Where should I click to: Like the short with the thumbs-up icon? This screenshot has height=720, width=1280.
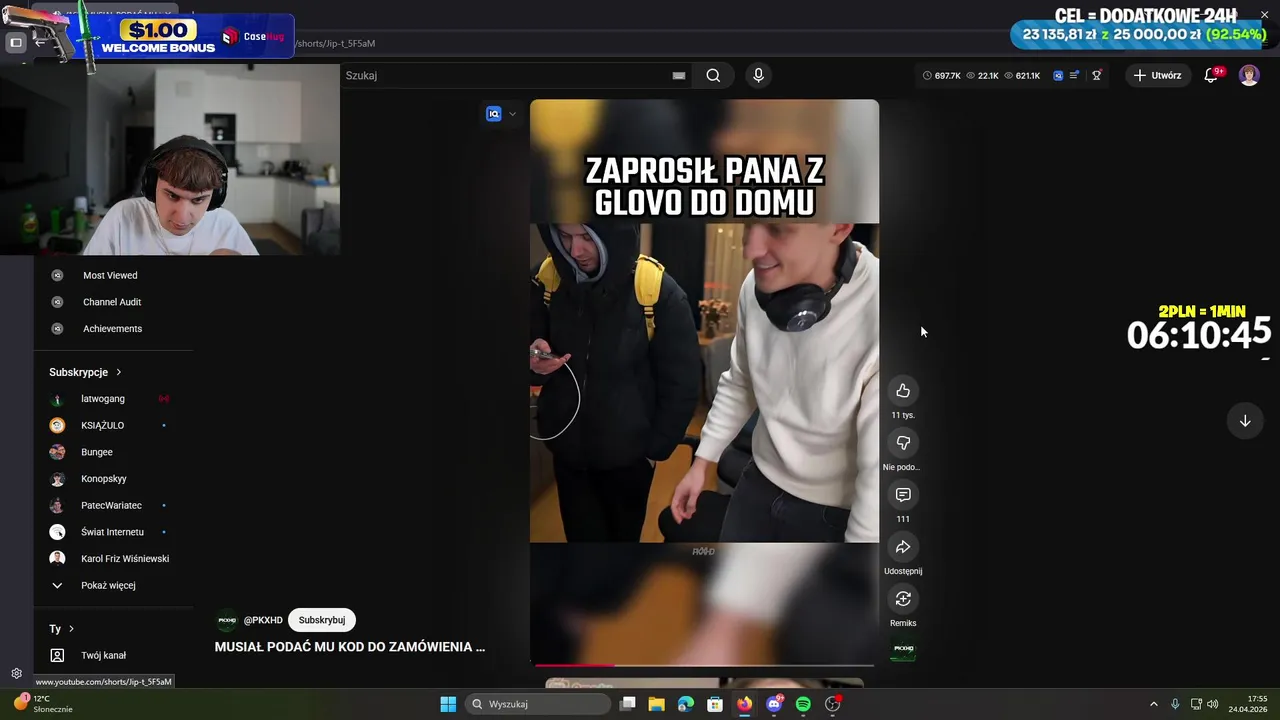coord(903,391)
